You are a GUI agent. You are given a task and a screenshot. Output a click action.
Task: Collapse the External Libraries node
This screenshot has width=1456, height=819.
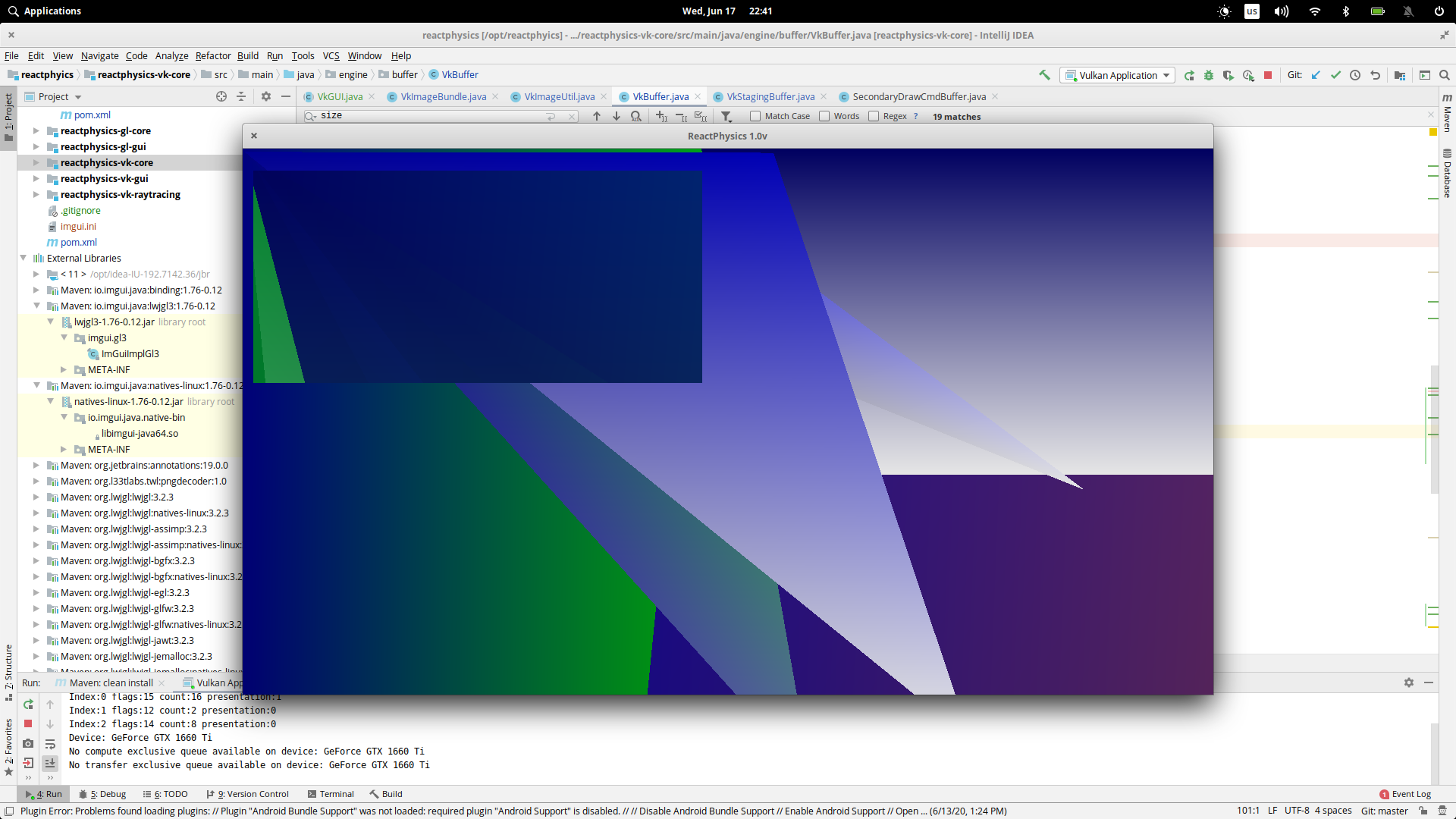[24, 258]
